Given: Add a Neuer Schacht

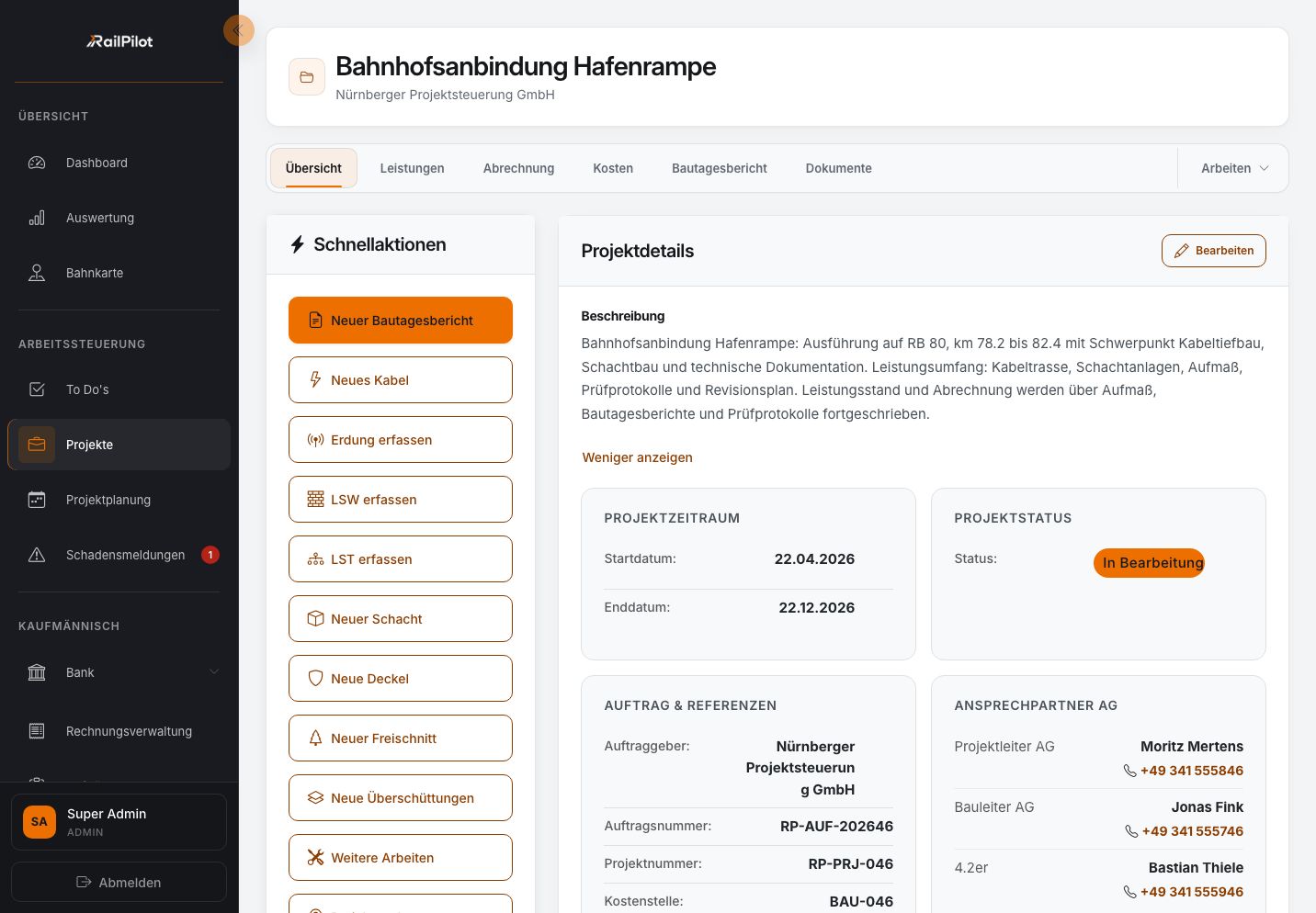Looking at the screenshot, I should tap(401, 619).
